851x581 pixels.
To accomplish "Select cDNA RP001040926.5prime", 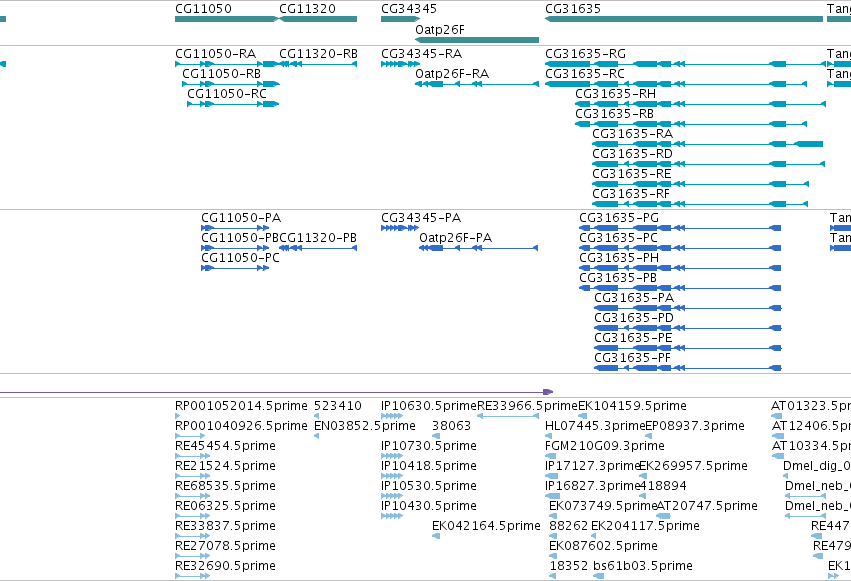I will pos(241,426).
